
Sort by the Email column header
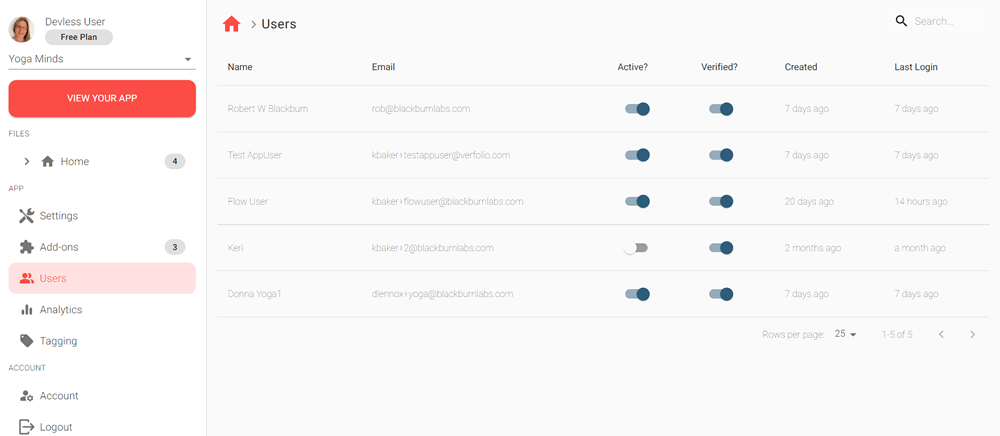pyautogui.click(x=383, y=67)
